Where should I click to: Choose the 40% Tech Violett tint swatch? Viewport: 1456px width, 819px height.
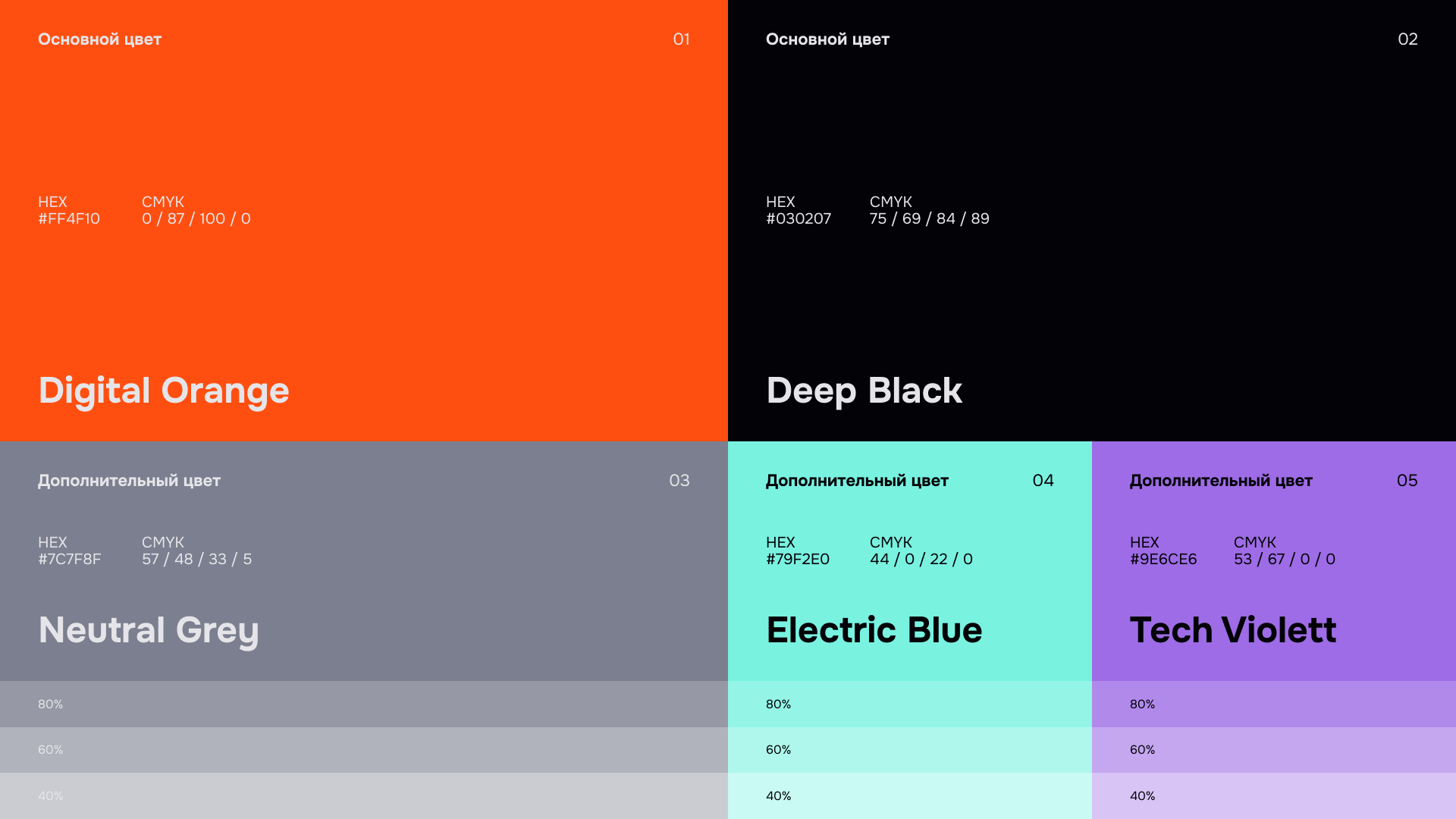[x=1274, y=795]
